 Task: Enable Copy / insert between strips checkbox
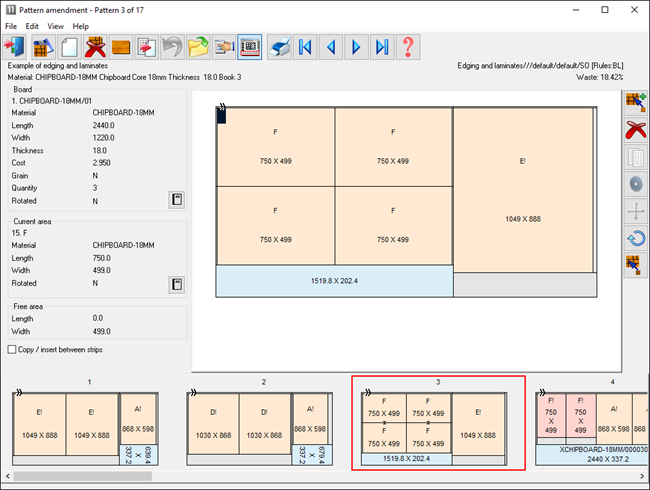(12, 349)
